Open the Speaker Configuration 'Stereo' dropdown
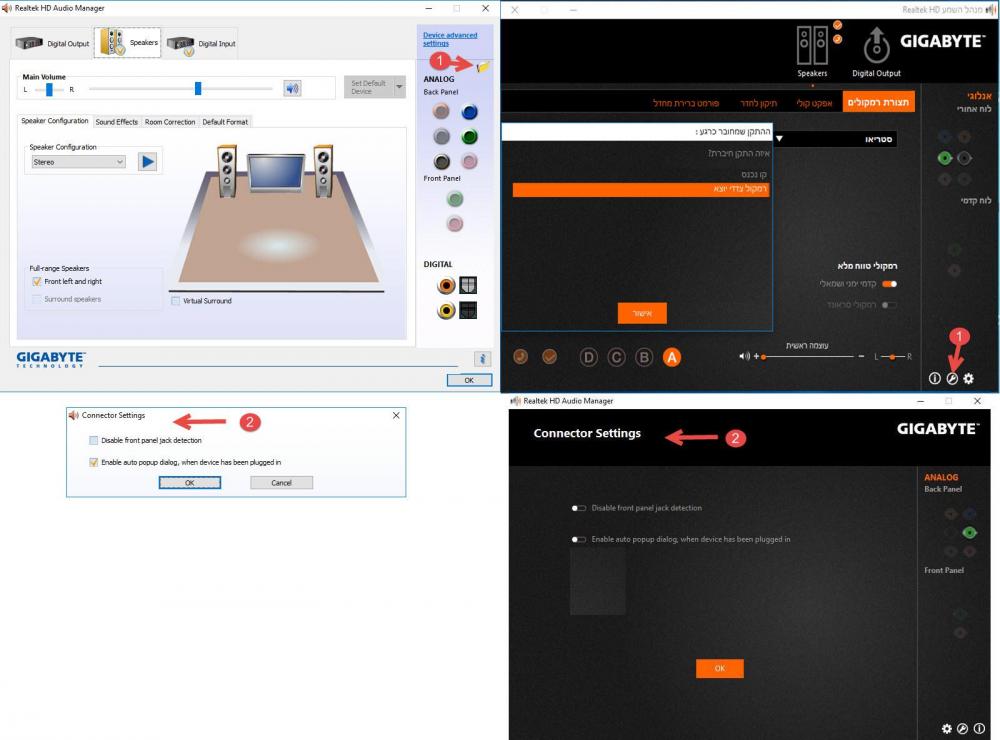Viewport: 1000px width, 740px height. (78, 162)
